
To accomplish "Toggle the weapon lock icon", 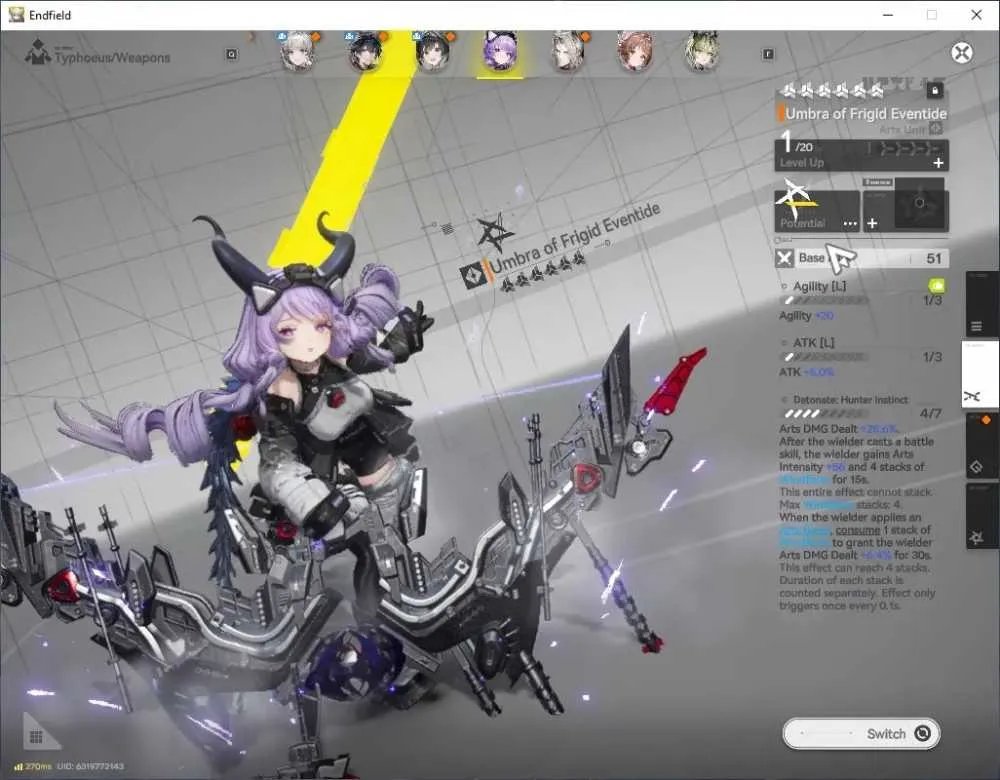I will pyautogui.click(x=935, y=90).
